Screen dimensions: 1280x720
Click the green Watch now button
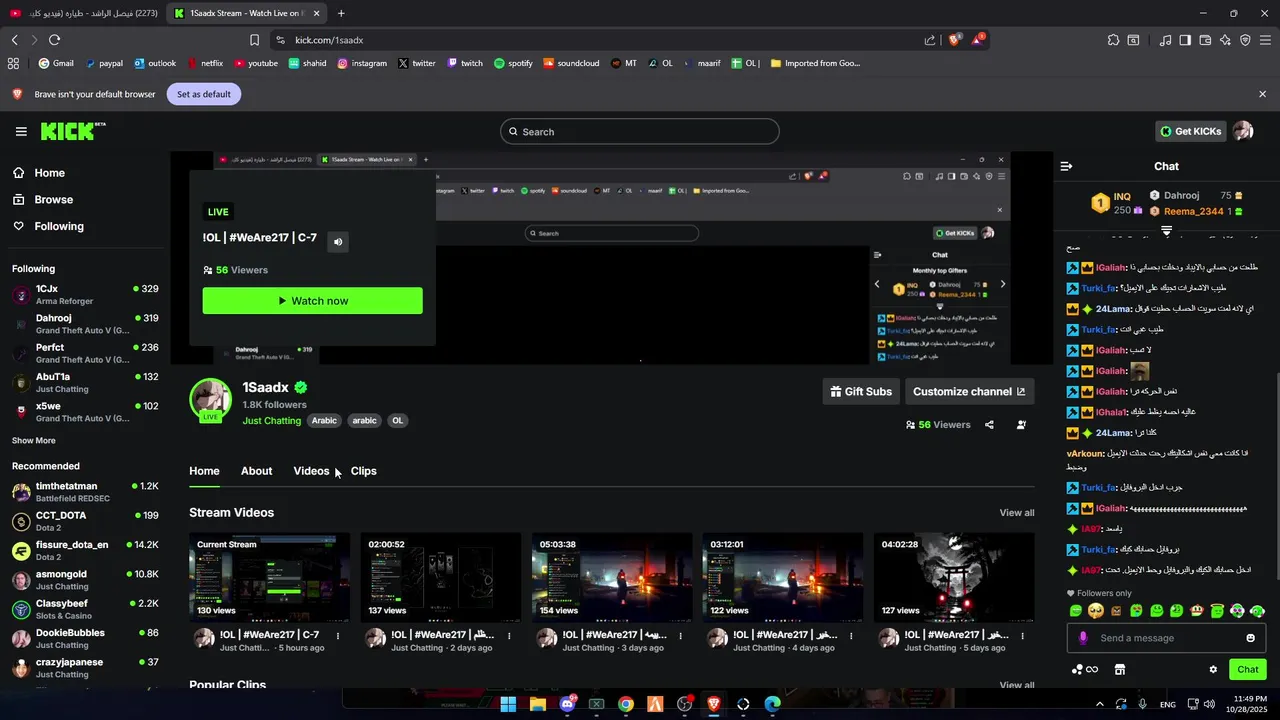(312, 301)
